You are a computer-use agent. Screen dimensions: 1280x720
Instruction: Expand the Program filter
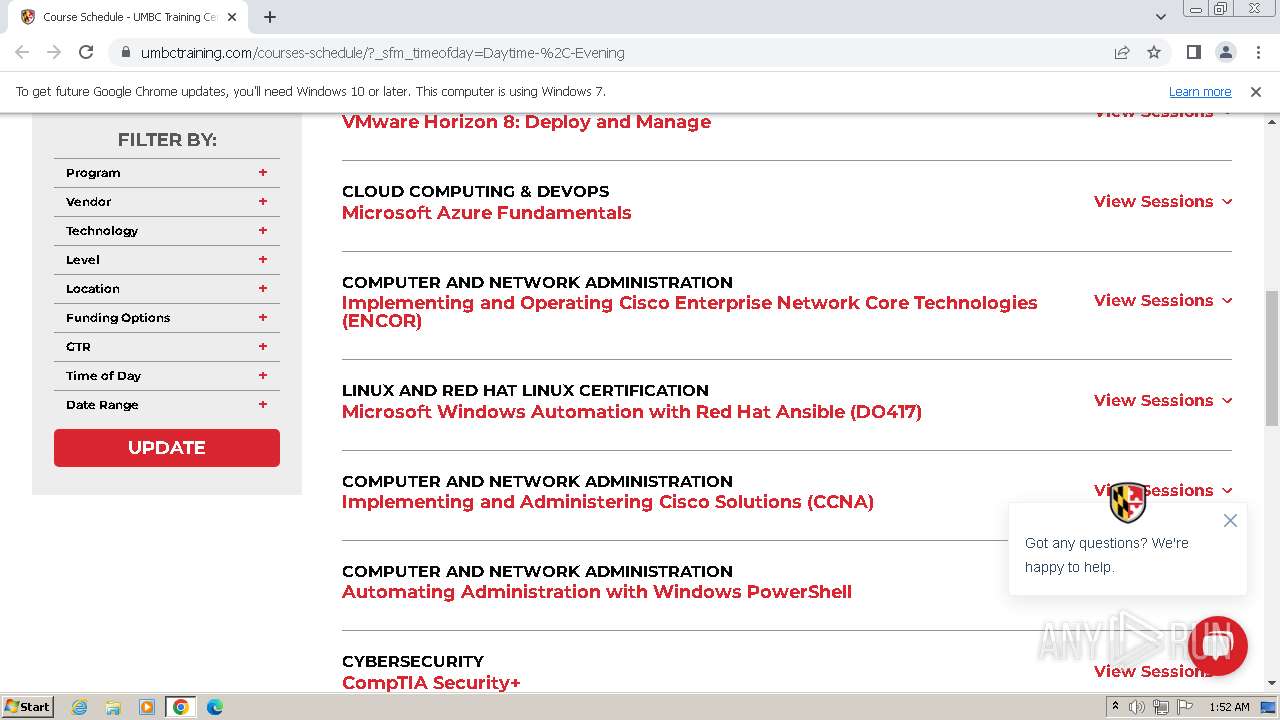coord(167,173)
